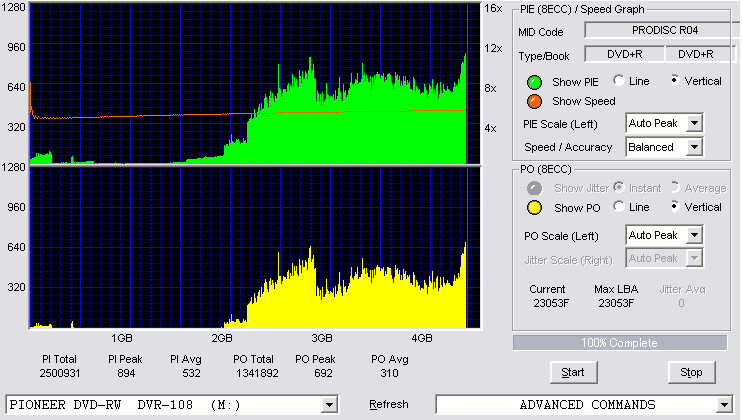Screen dimensions: 742x420
Task: Select Vertical mode for PO graph
Action: click(675, 206)
